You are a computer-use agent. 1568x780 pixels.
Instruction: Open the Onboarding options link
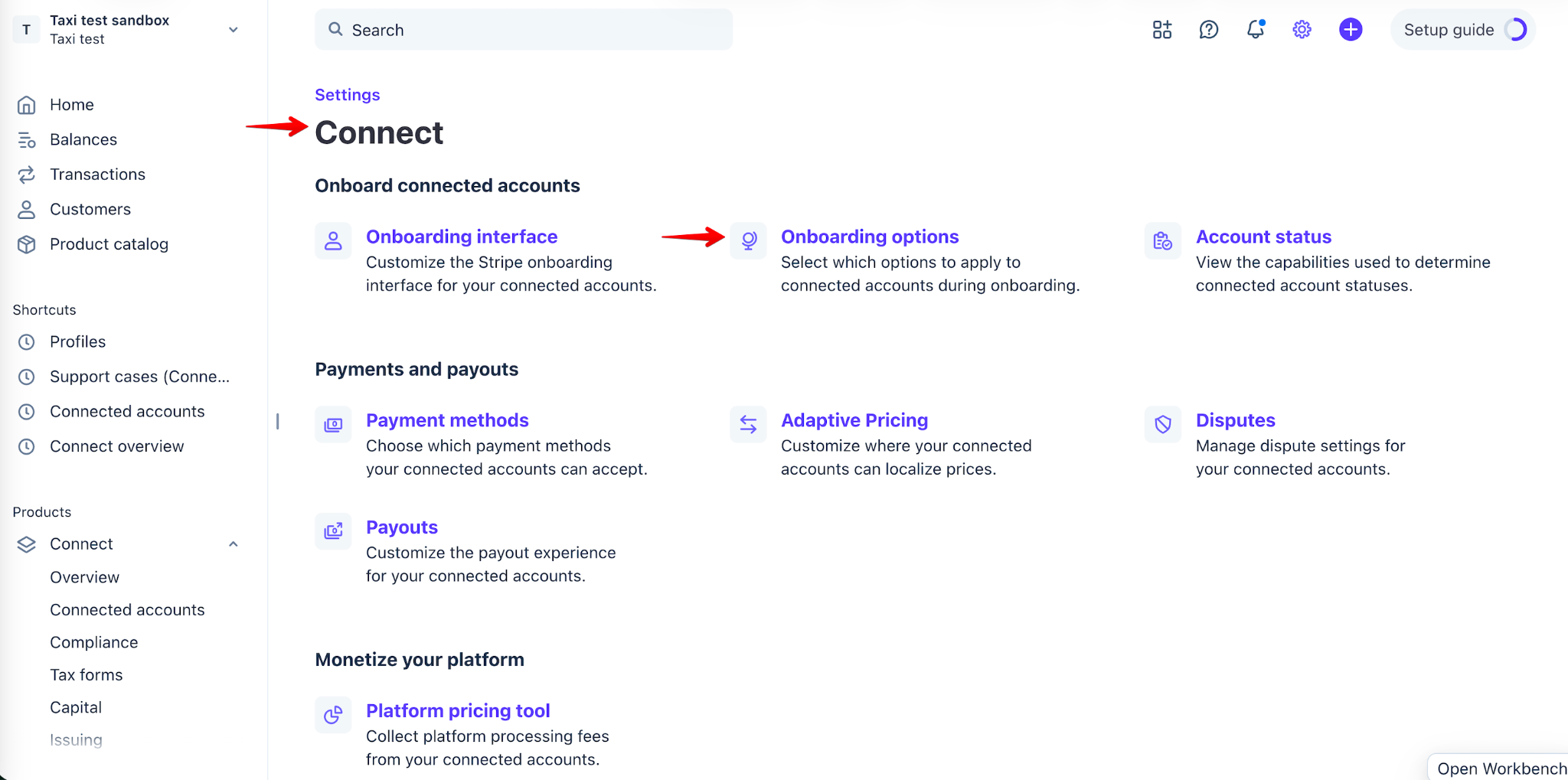pyautogui.click(x=870, y=237)
